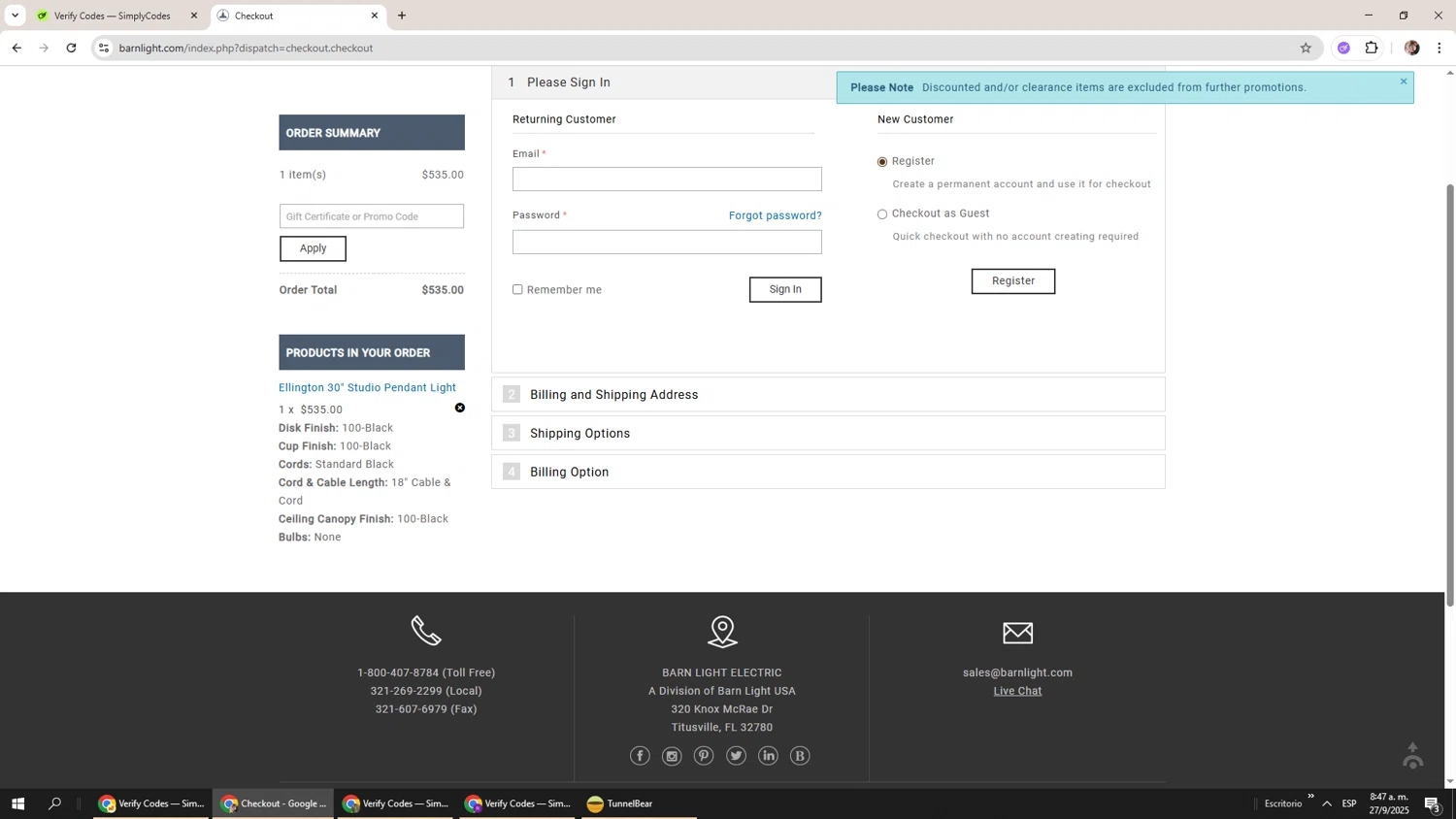Open Chrome profile avatar
This screenshot has width=1456, height=819.
click(1411, 48)
